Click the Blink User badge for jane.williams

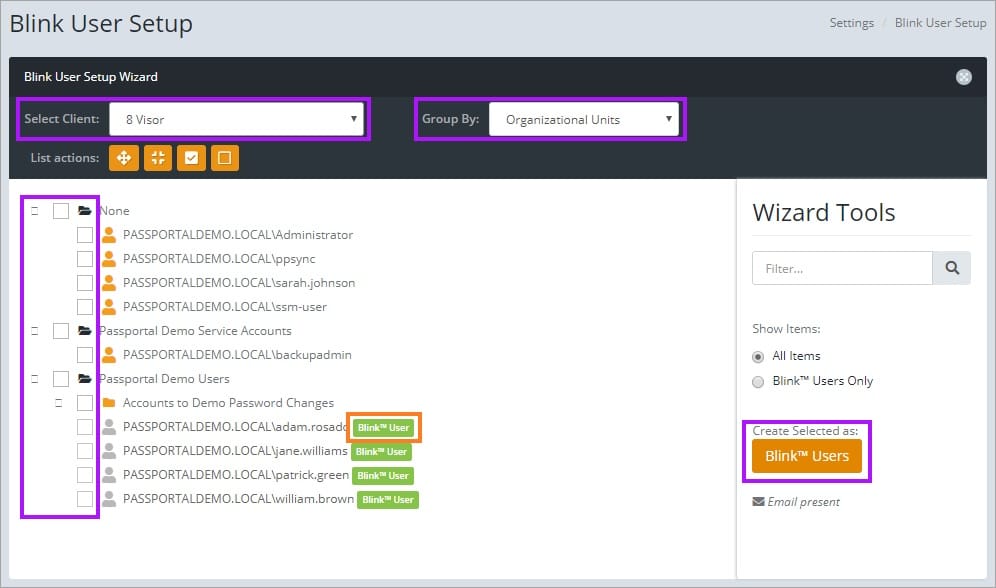381,452
